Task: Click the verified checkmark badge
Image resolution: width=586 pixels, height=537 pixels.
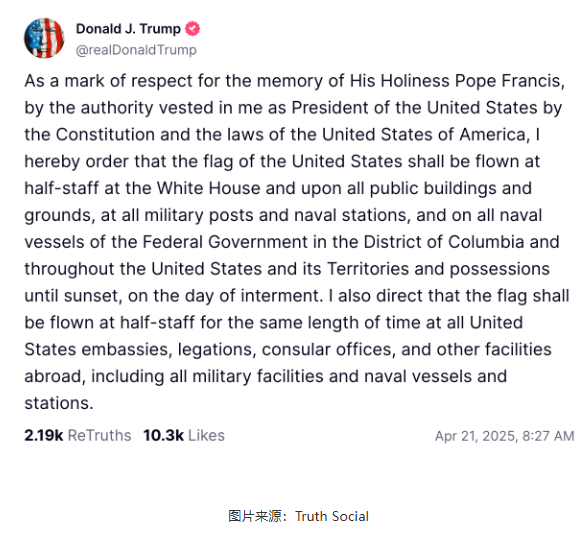Action: (x=192, y=29)
